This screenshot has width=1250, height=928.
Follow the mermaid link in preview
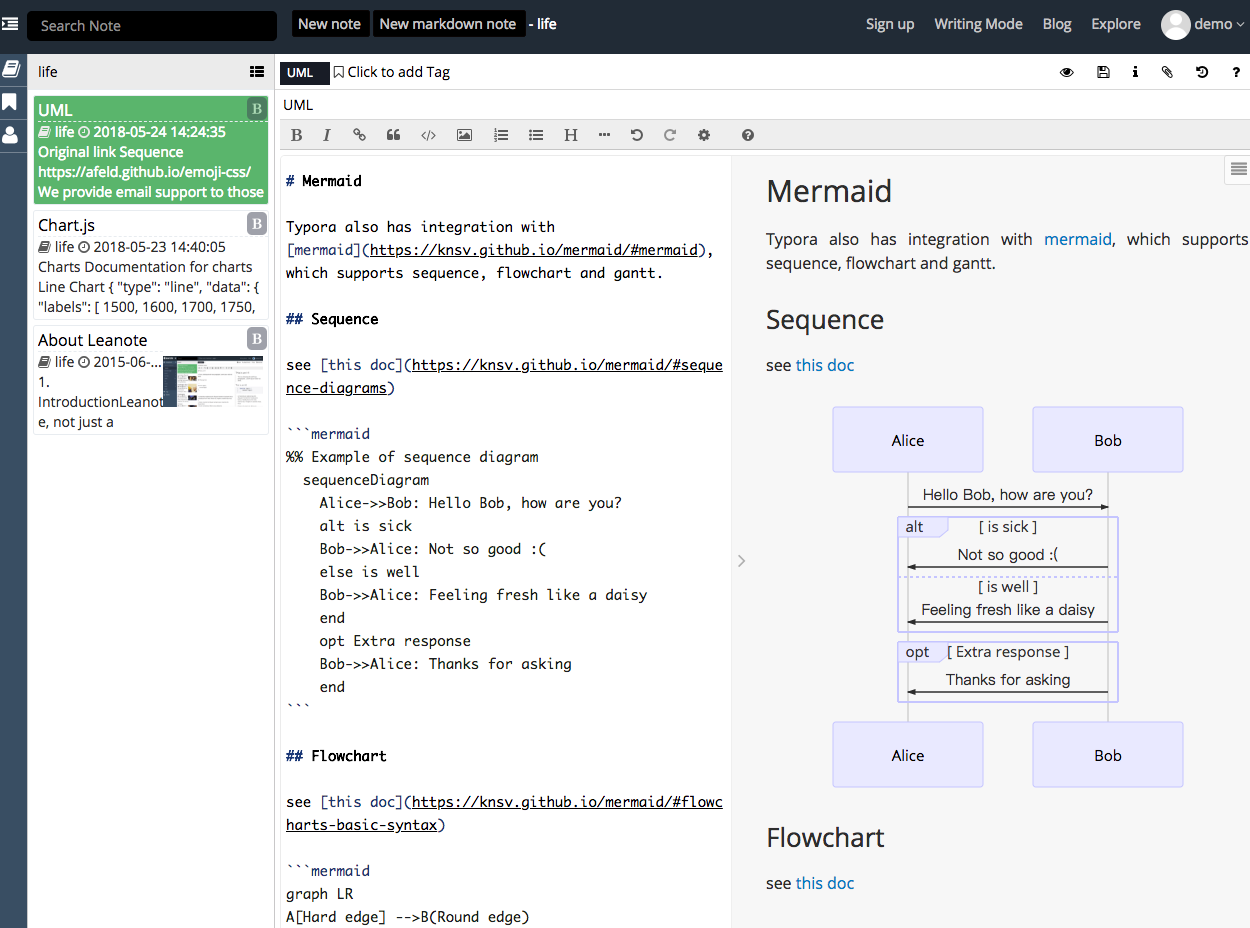1078,239
